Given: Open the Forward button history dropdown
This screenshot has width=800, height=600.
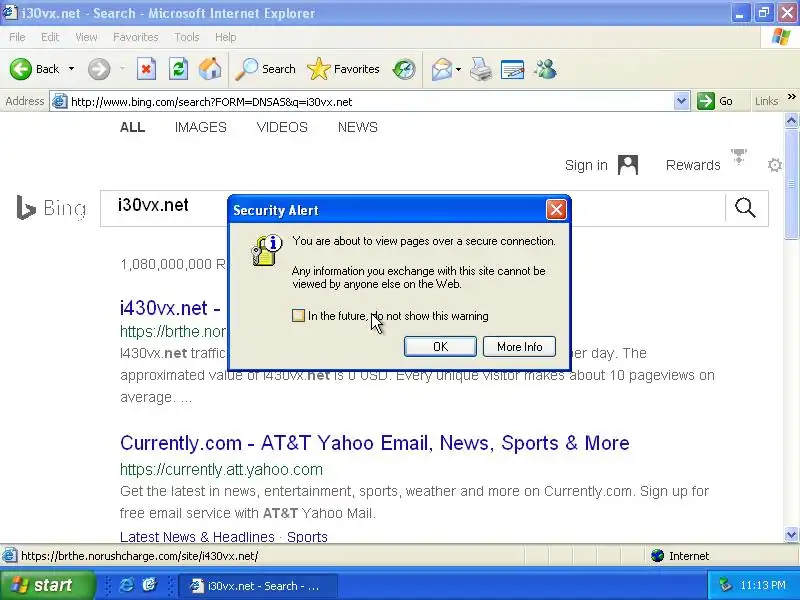Looking at the screenshot, I should click(x=122, y=69).
